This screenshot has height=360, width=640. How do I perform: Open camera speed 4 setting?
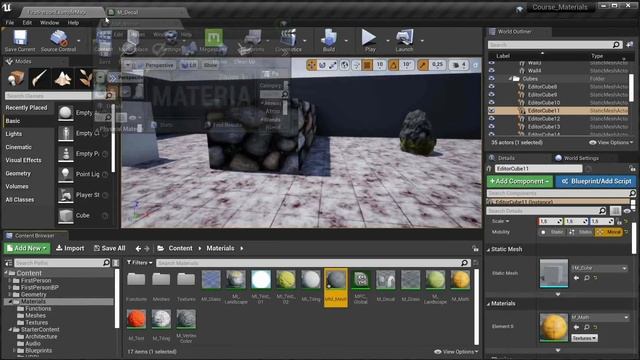[x=459, y=65]
